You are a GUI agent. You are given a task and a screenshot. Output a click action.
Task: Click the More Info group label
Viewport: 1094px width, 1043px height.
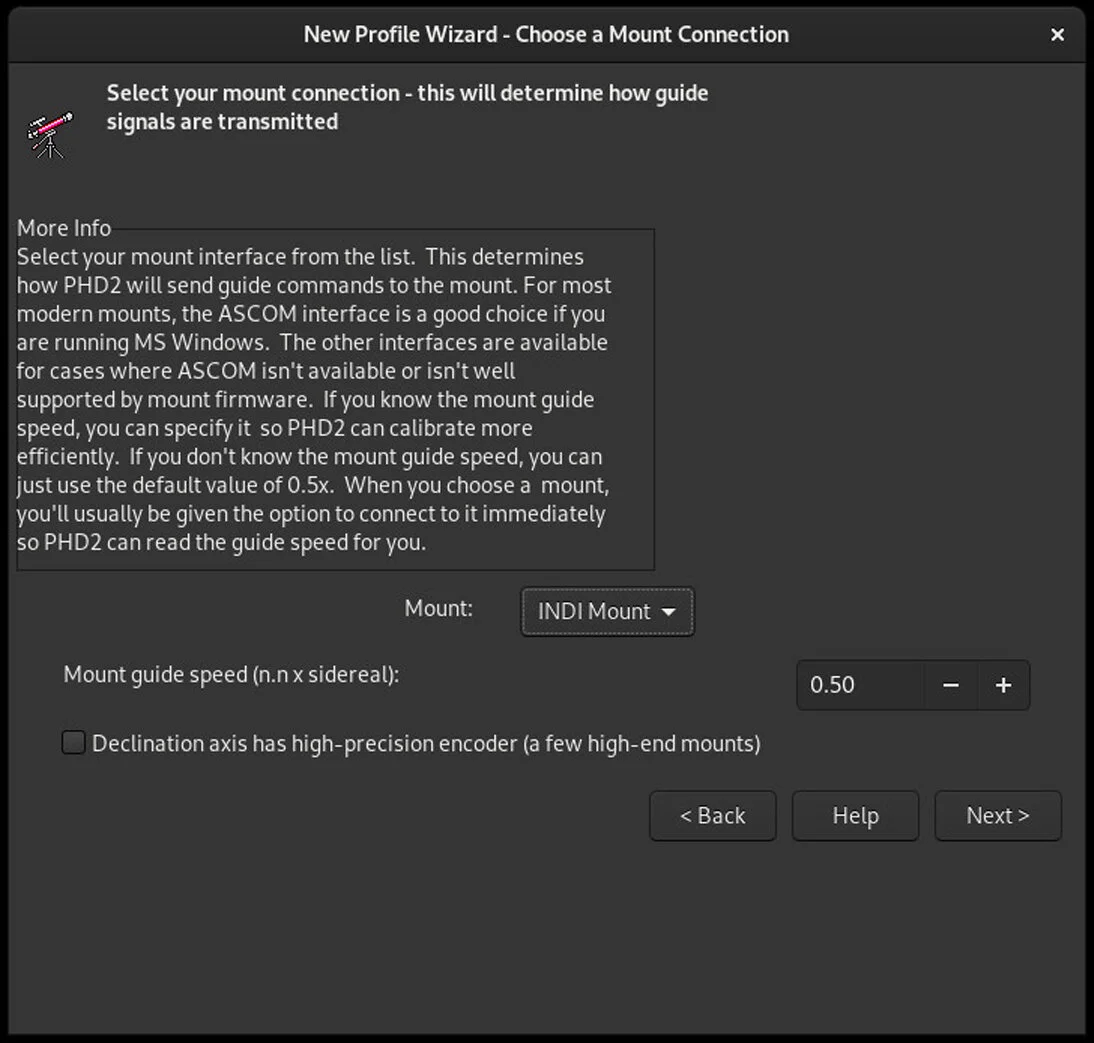click(x=63, y=227)
